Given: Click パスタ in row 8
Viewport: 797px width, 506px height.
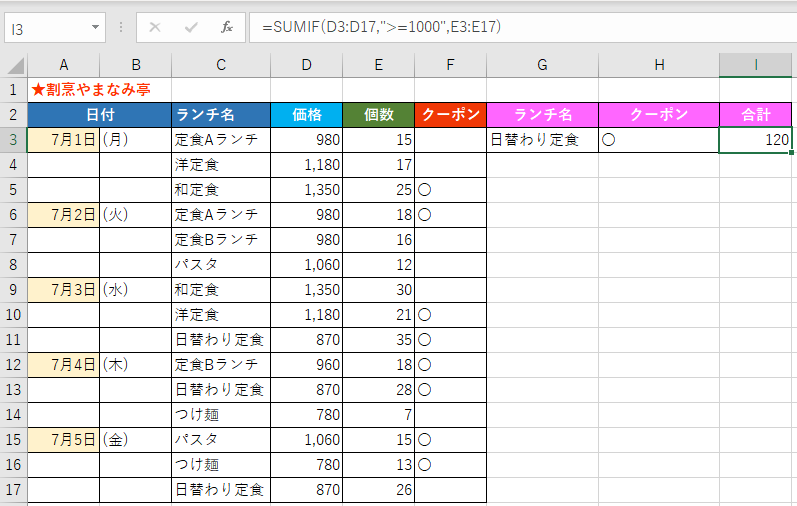Looking at the screenshot, I should click(x=221, y=265).
